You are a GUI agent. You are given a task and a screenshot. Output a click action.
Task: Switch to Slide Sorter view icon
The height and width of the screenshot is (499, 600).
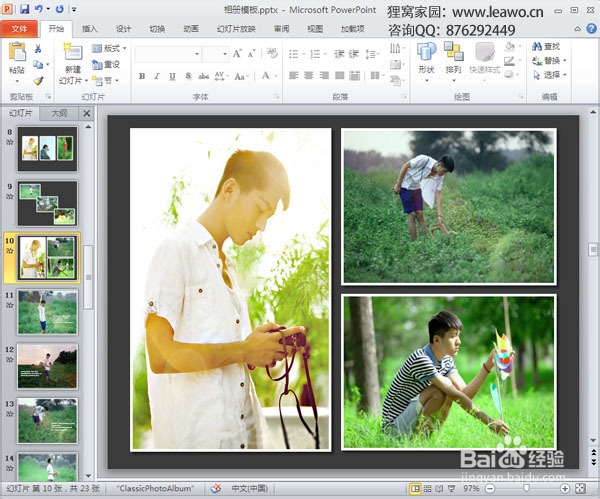pos(427,488)
